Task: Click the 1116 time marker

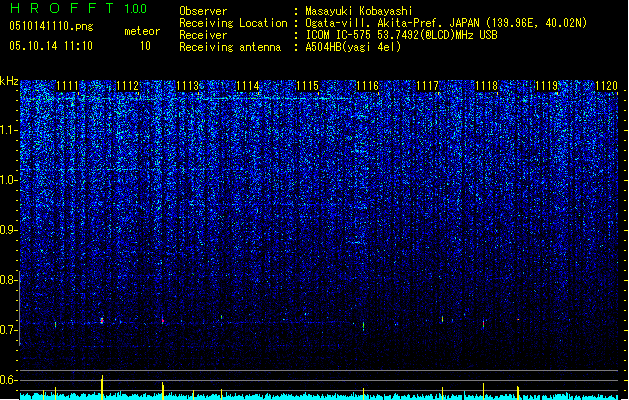Action: click(367, 86)
